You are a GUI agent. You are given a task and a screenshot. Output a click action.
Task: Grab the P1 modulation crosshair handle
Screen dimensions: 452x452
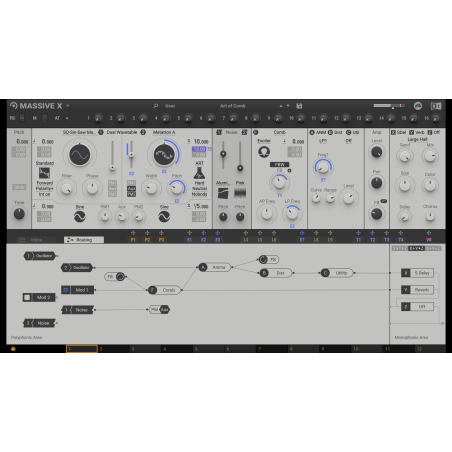click(x=133, y=233)
